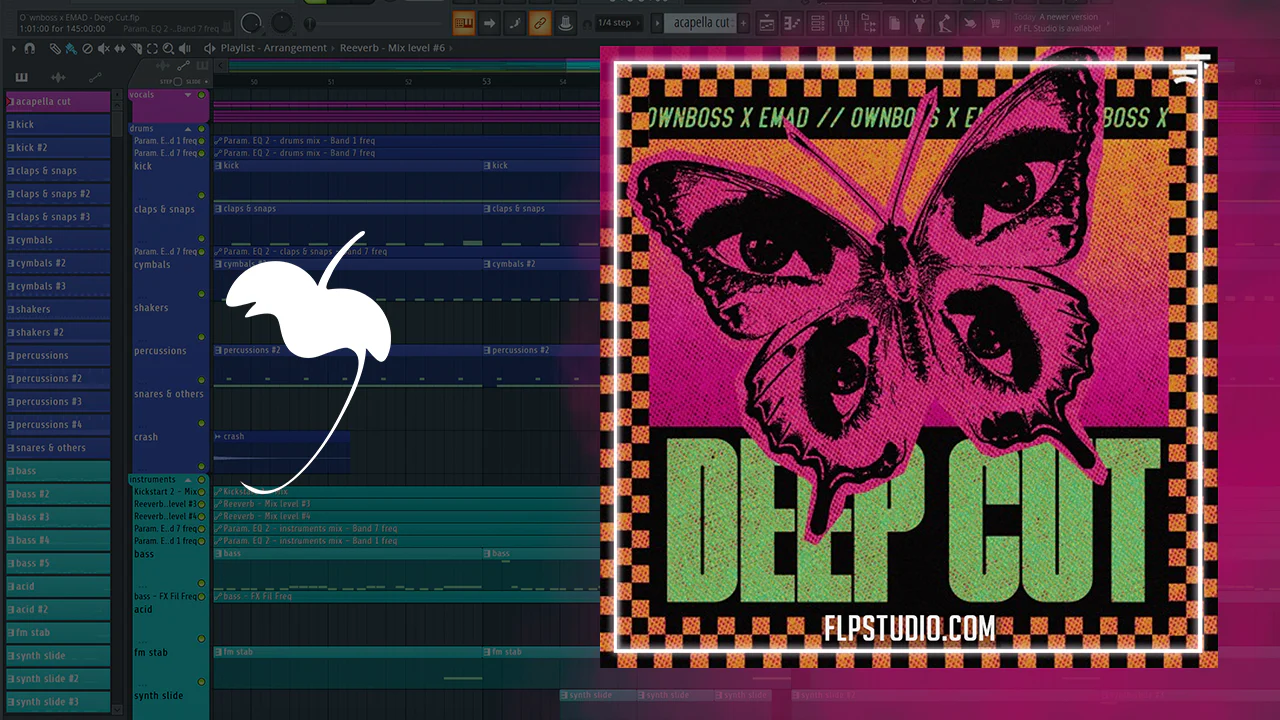Select the synth slide #2 pattern
This screenshot has height=720, width=1280.
pyautogui.click(x=58, y=679)
